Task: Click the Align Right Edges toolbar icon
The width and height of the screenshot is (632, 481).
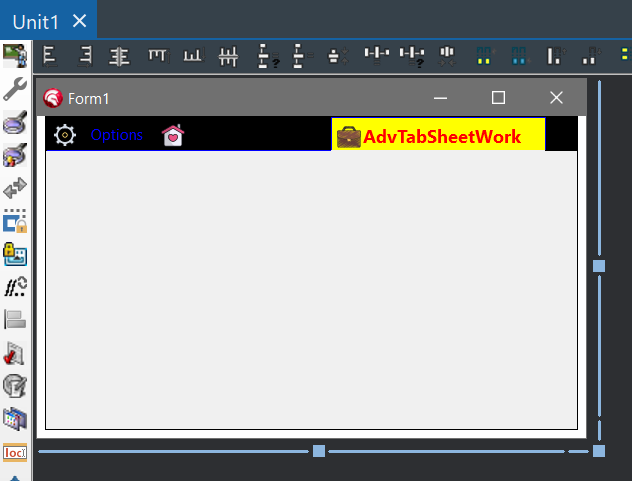Action: coord(85,56)
